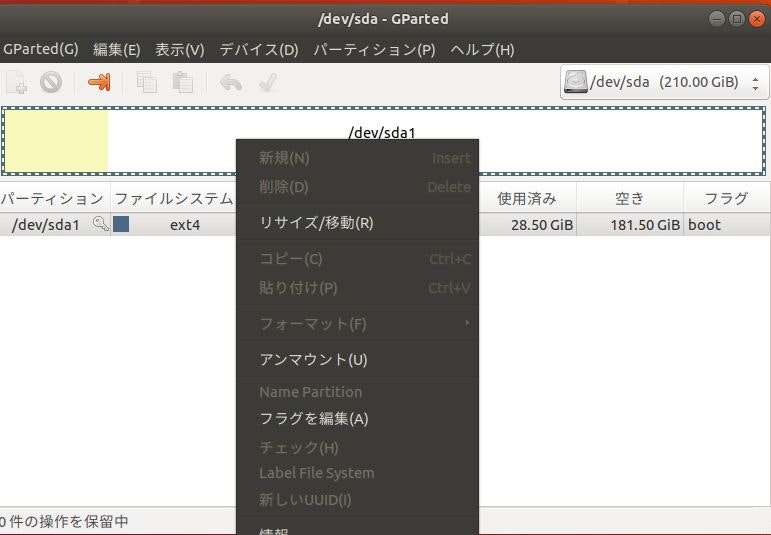Click the ファイルシステム column header

click(x=174, y=198)
